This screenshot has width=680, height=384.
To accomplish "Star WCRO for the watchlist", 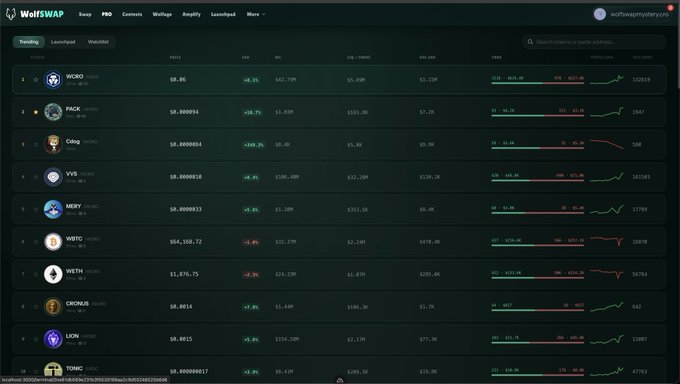I will point(36,79).
